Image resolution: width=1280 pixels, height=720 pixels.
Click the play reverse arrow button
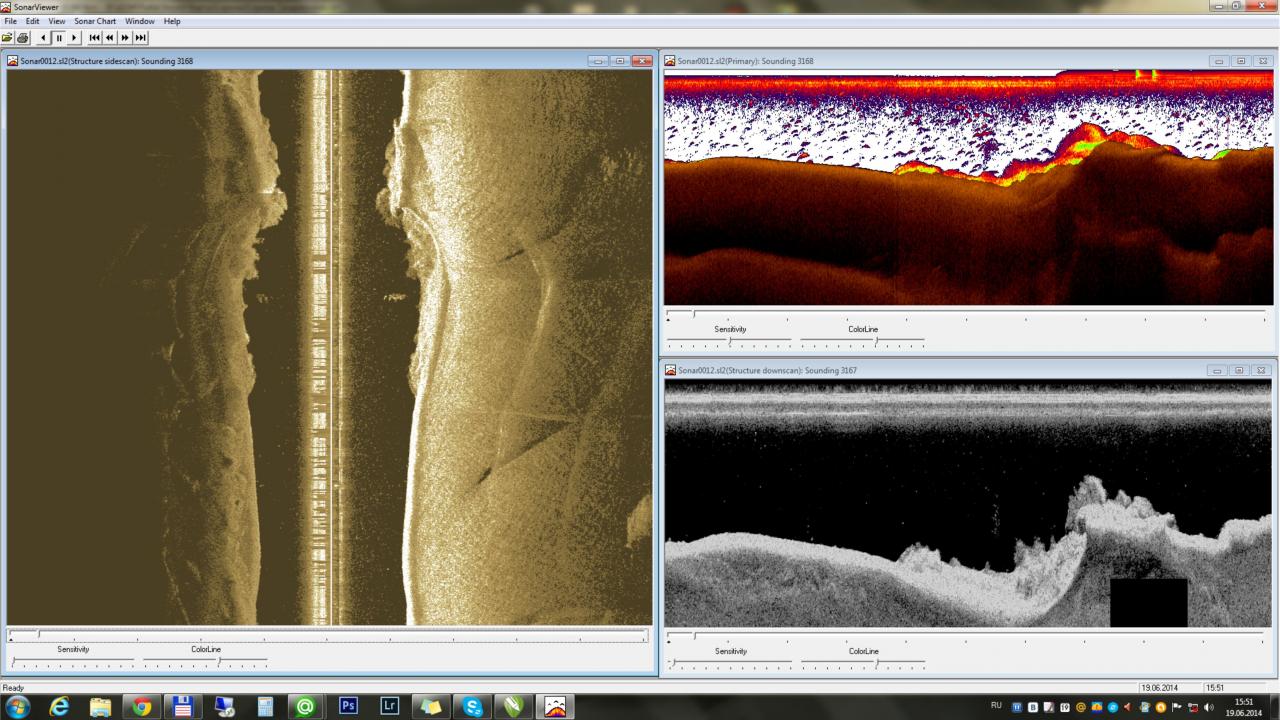click(x=44, y=38)
